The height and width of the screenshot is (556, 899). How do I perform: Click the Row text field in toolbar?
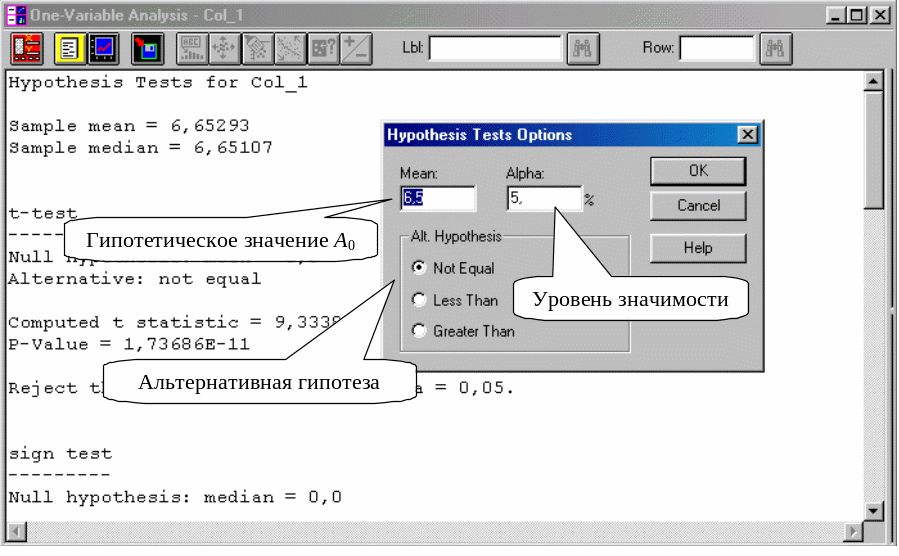click(717, 48)
